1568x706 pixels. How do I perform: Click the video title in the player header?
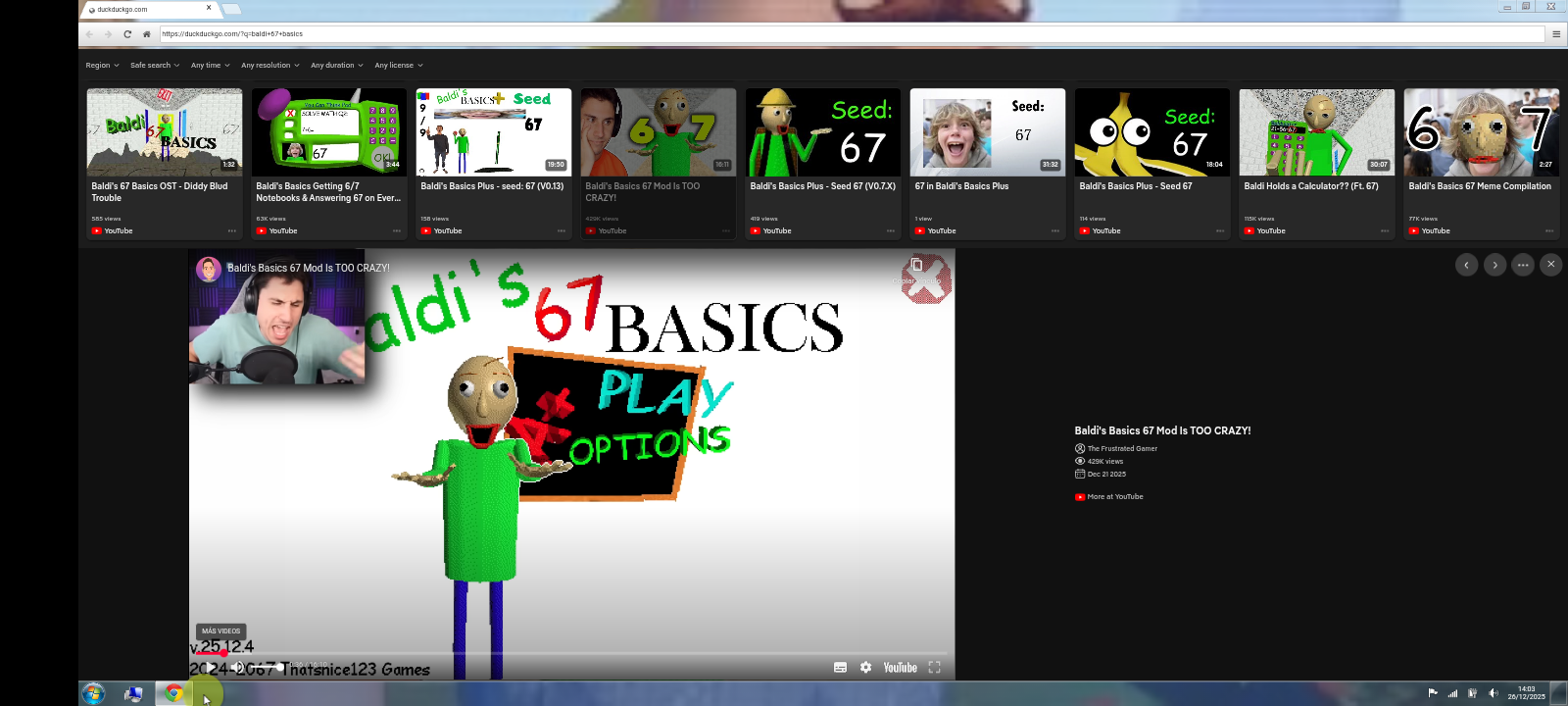[x=309, y=268]
